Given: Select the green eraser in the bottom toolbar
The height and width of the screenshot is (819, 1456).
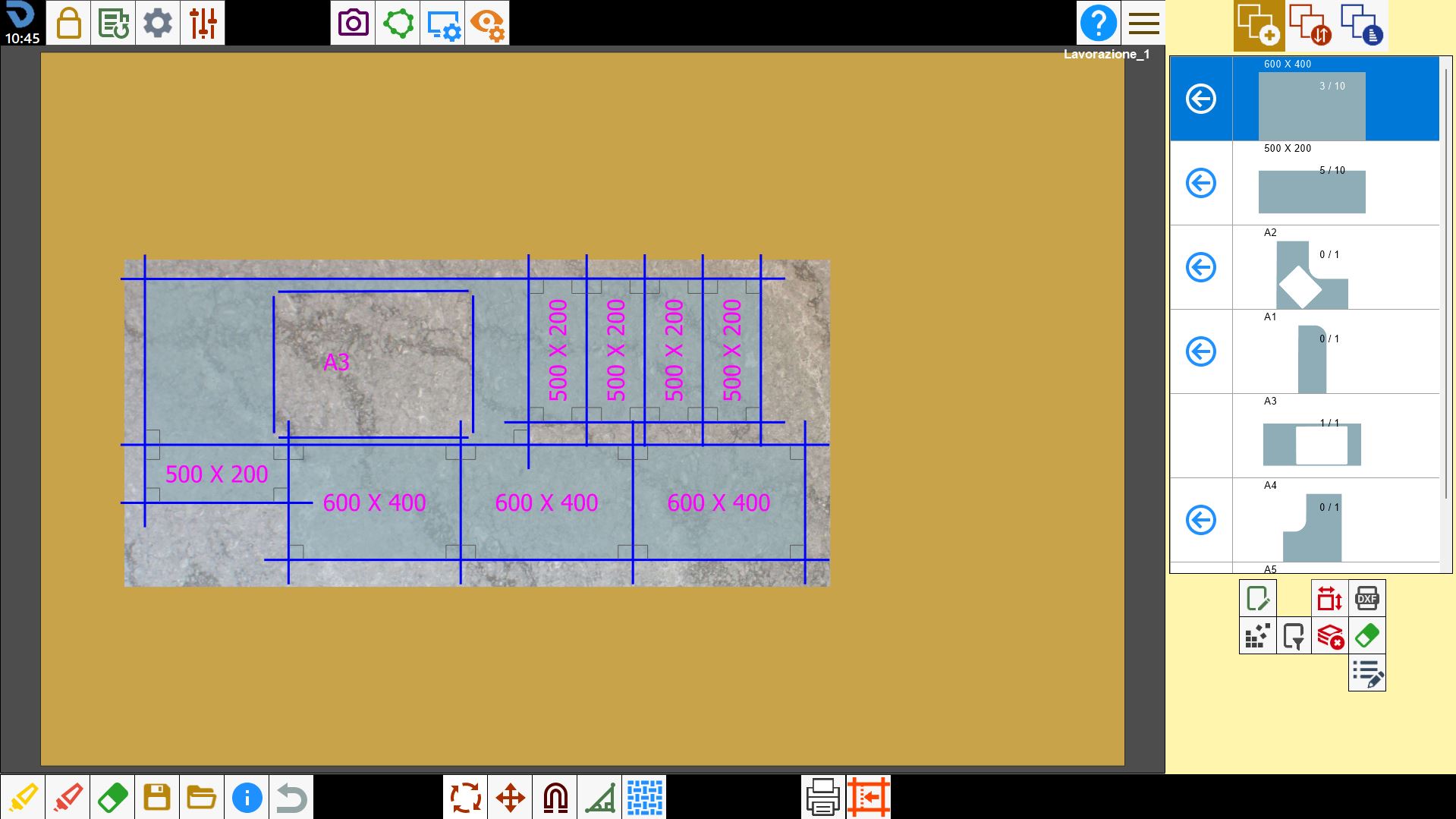Looking at the screenshot, I should (x=112, y=797).
